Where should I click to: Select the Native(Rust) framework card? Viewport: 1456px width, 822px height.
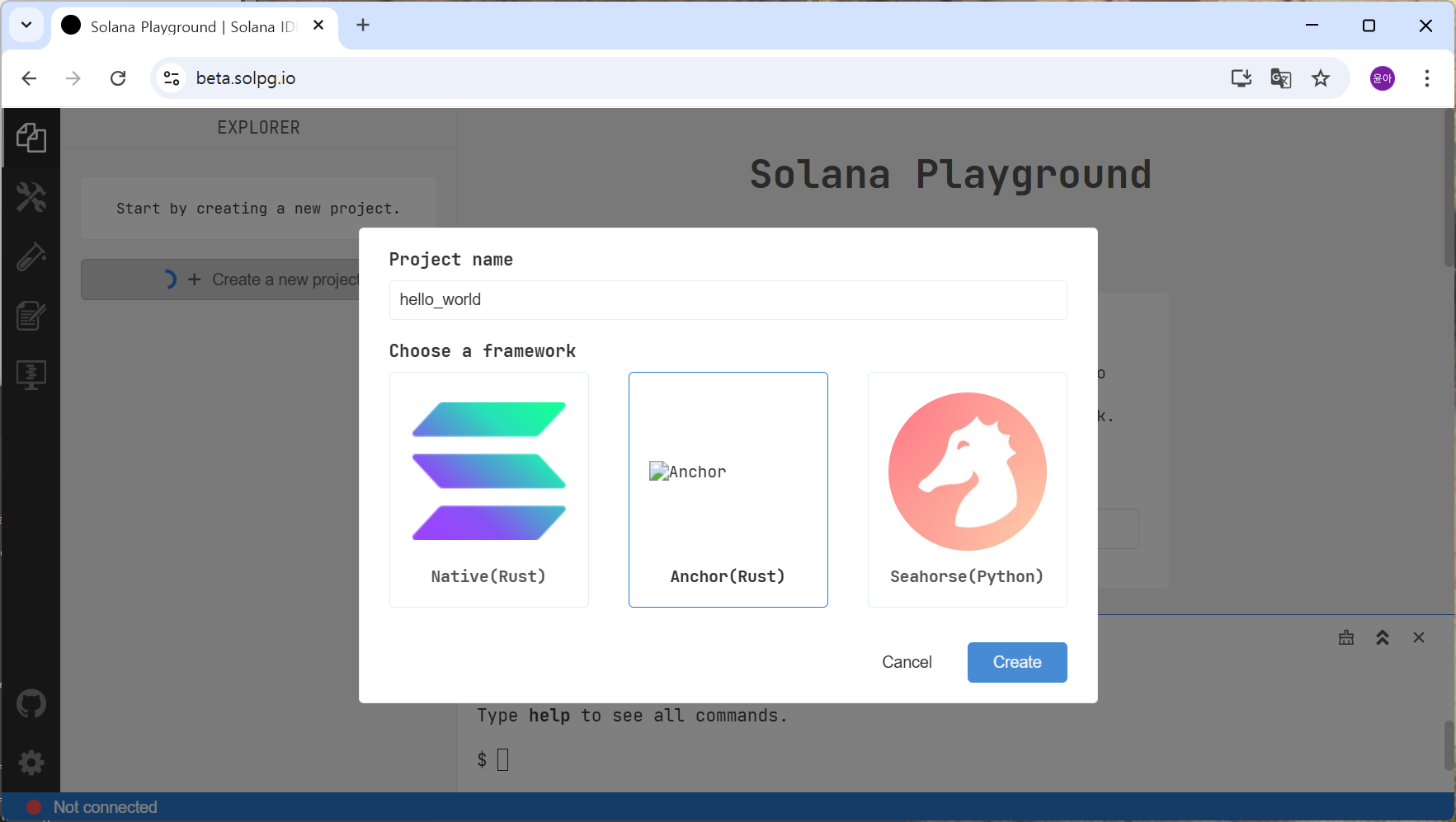tap(489, 490)
